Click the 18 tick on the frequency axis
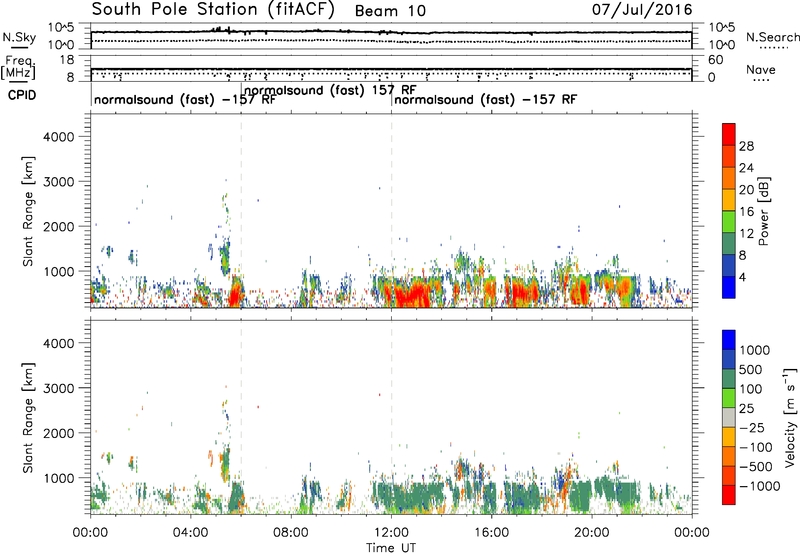The height and width of the screenshot is (554, 800). (x=67, y=60)
